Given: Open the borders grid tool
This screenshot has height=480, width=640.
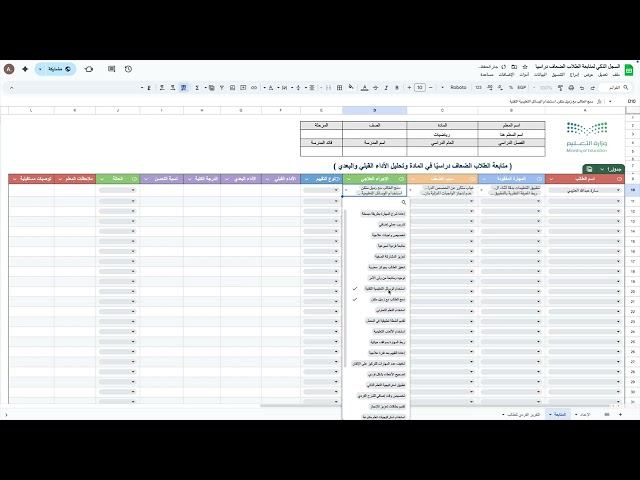Looking at the screenshot, I should coord(339,87).
